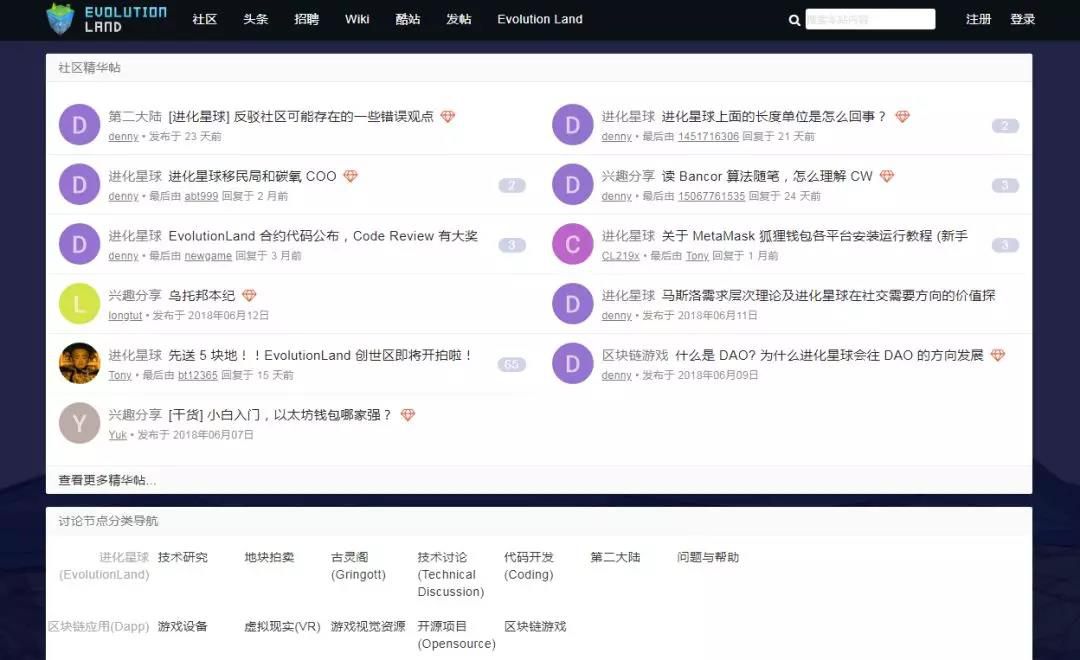Click the diamond icon after 长度单位是怎么回事 title
Screen dimensions: 1080x660
tap(902, 116)
